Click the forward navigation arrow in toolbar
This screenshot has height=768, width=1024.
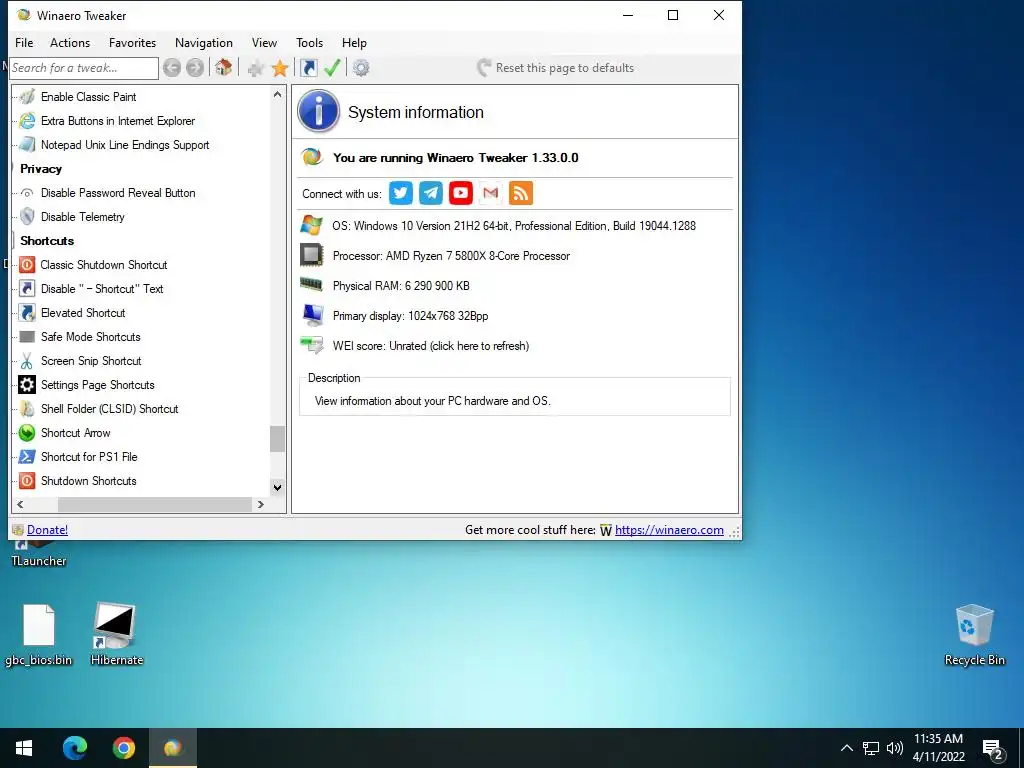195,67
